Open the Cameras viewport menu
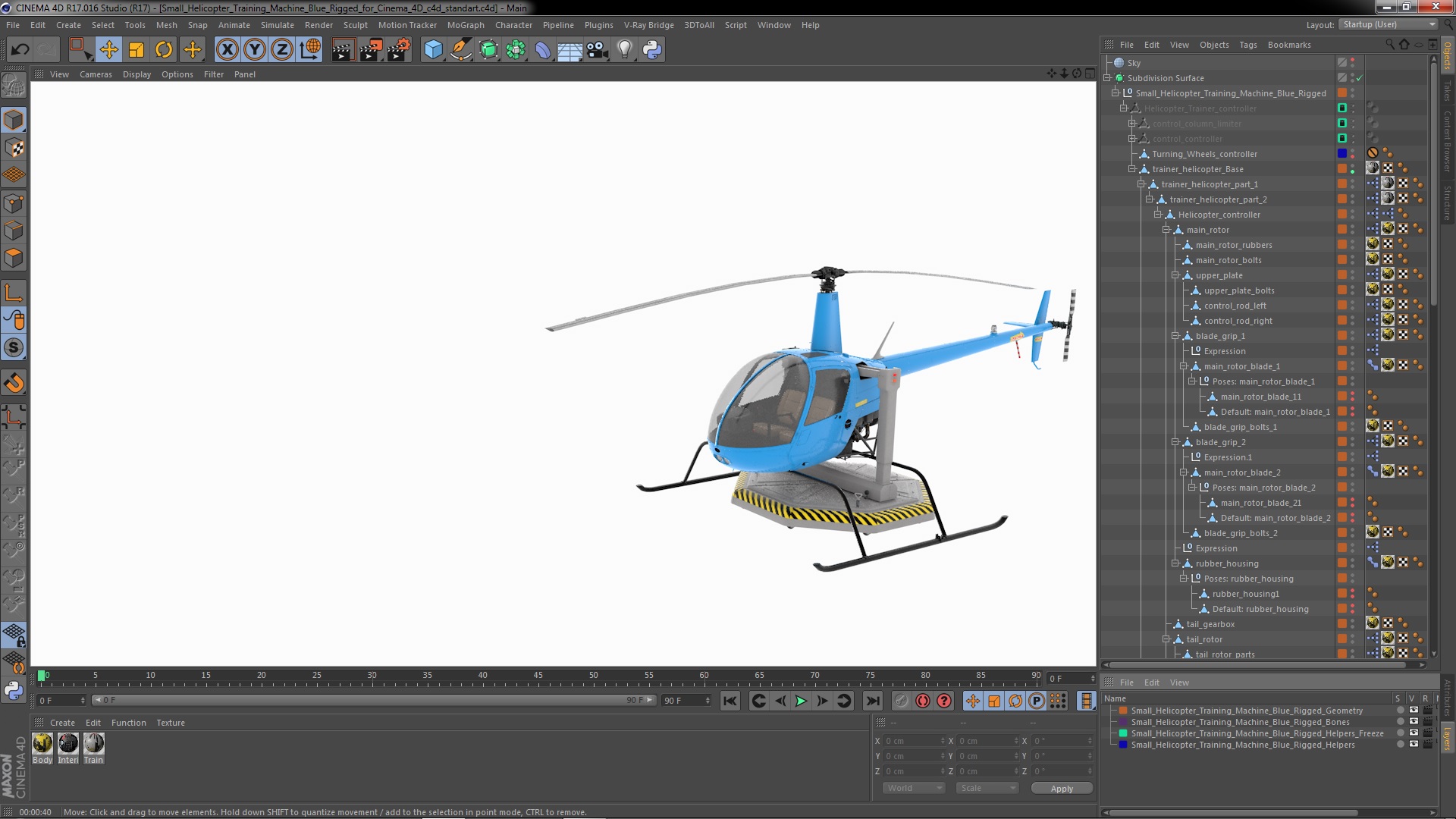 tap(96, 74)
